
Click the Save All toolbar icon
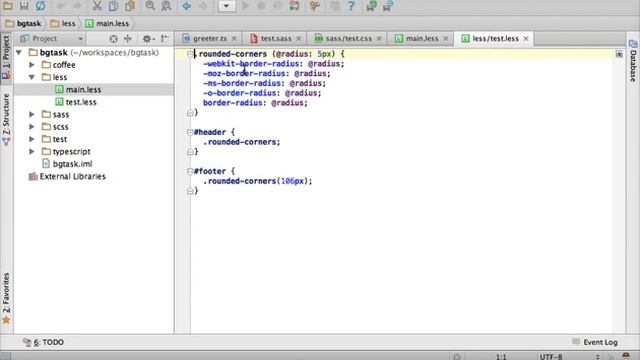click(x=24, y=6)
